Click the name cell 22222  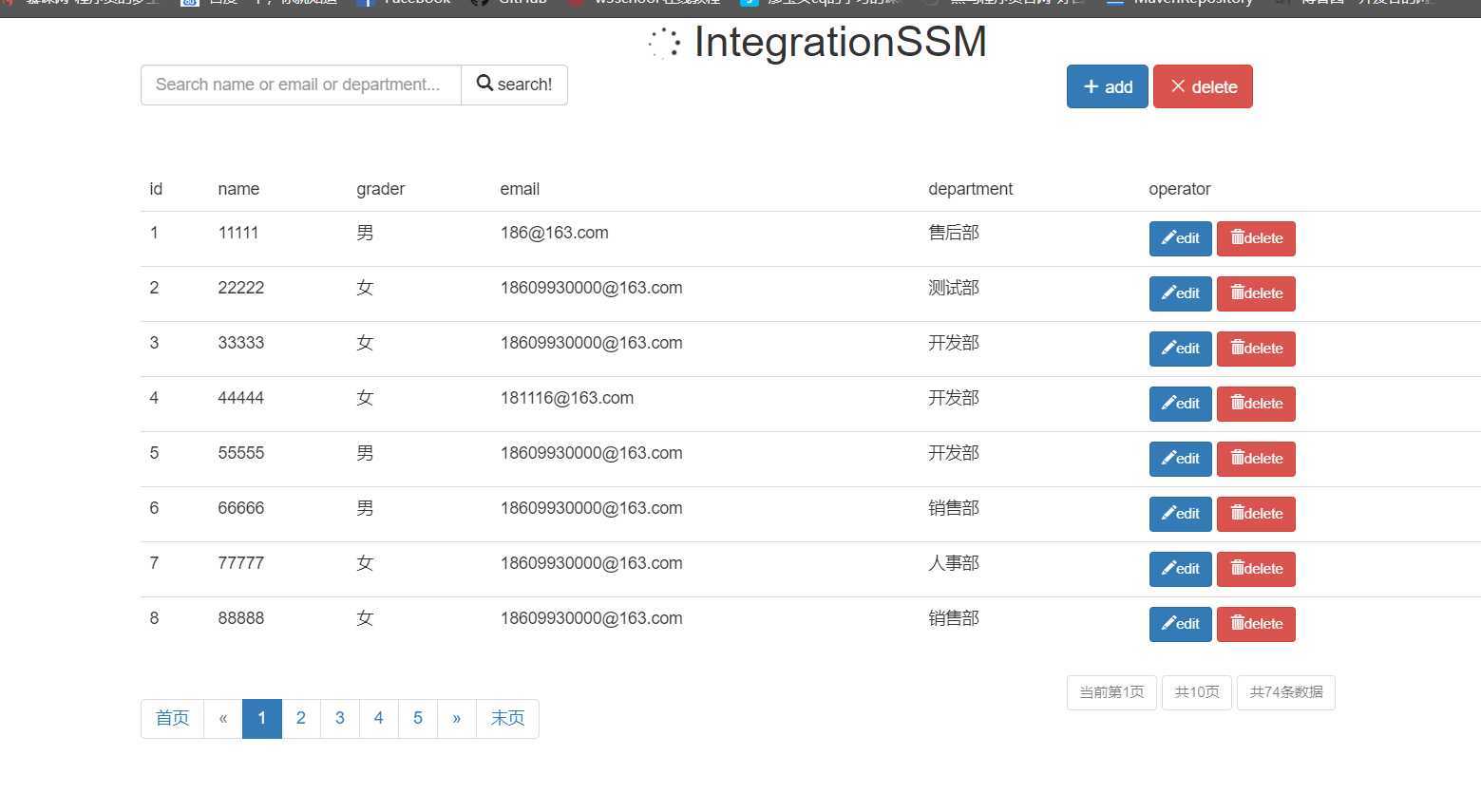(x=241, y=288)
